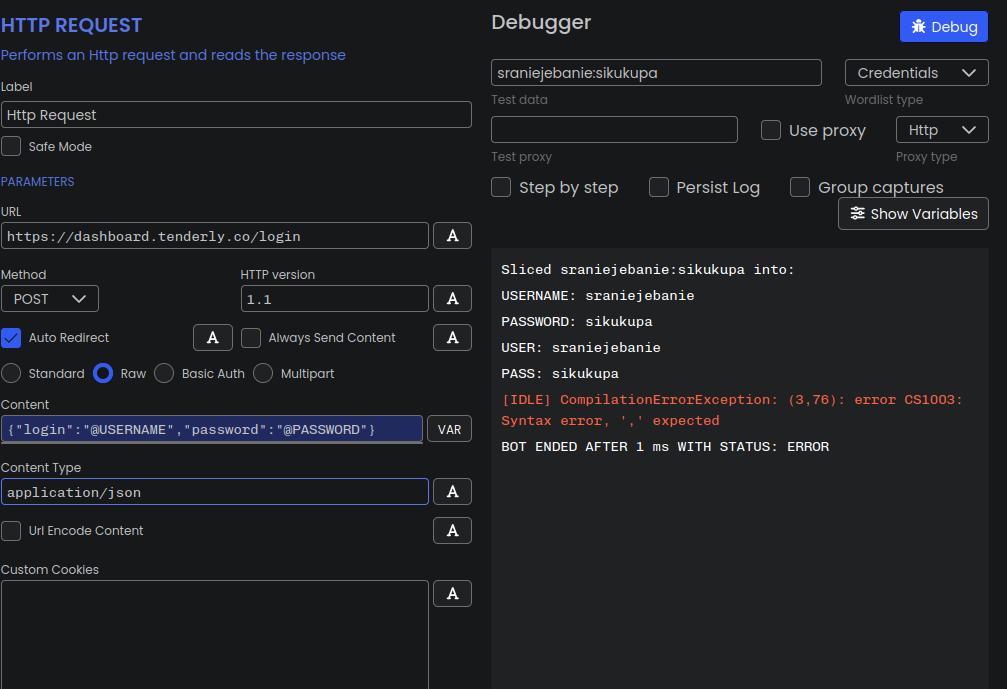This screenshot has height=689, width=1007.
Task: Enable the Step by step checkbox
Action: [501, 188]
